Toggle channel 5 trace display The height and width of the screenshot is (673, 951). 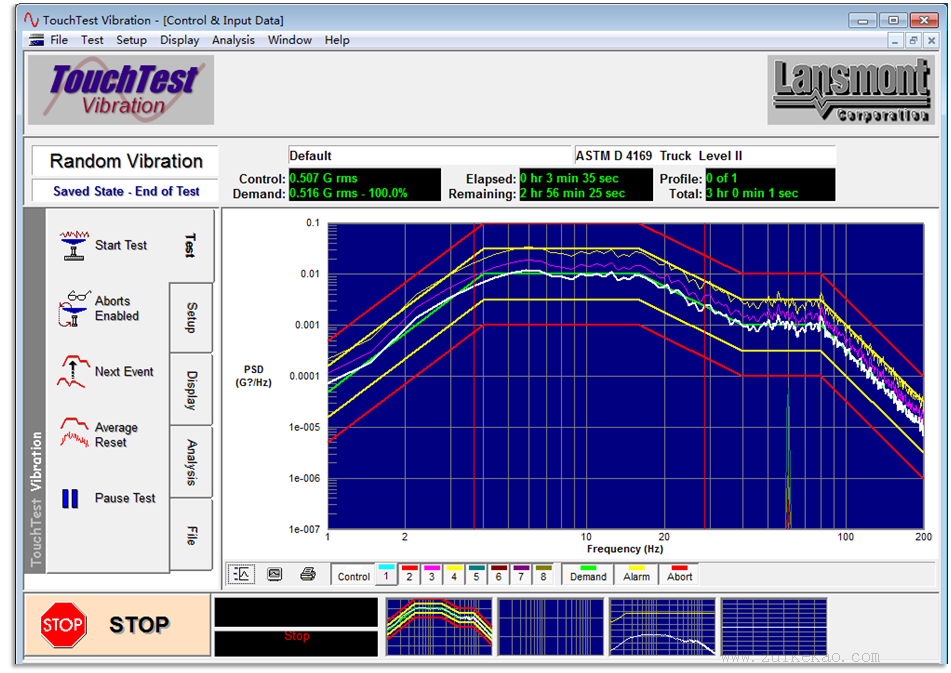pyautogui.click(x=476, y=574)
